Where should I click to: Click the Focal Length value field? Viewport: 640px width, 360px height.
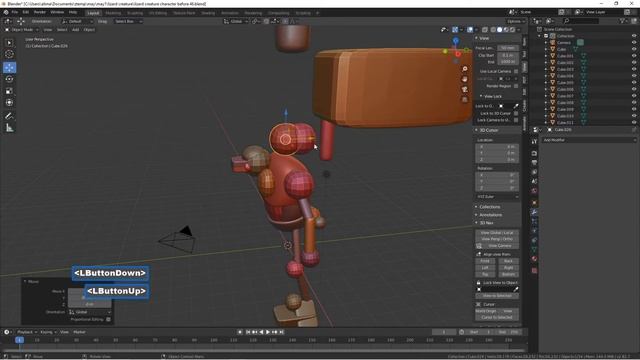[x=508, y=48]
